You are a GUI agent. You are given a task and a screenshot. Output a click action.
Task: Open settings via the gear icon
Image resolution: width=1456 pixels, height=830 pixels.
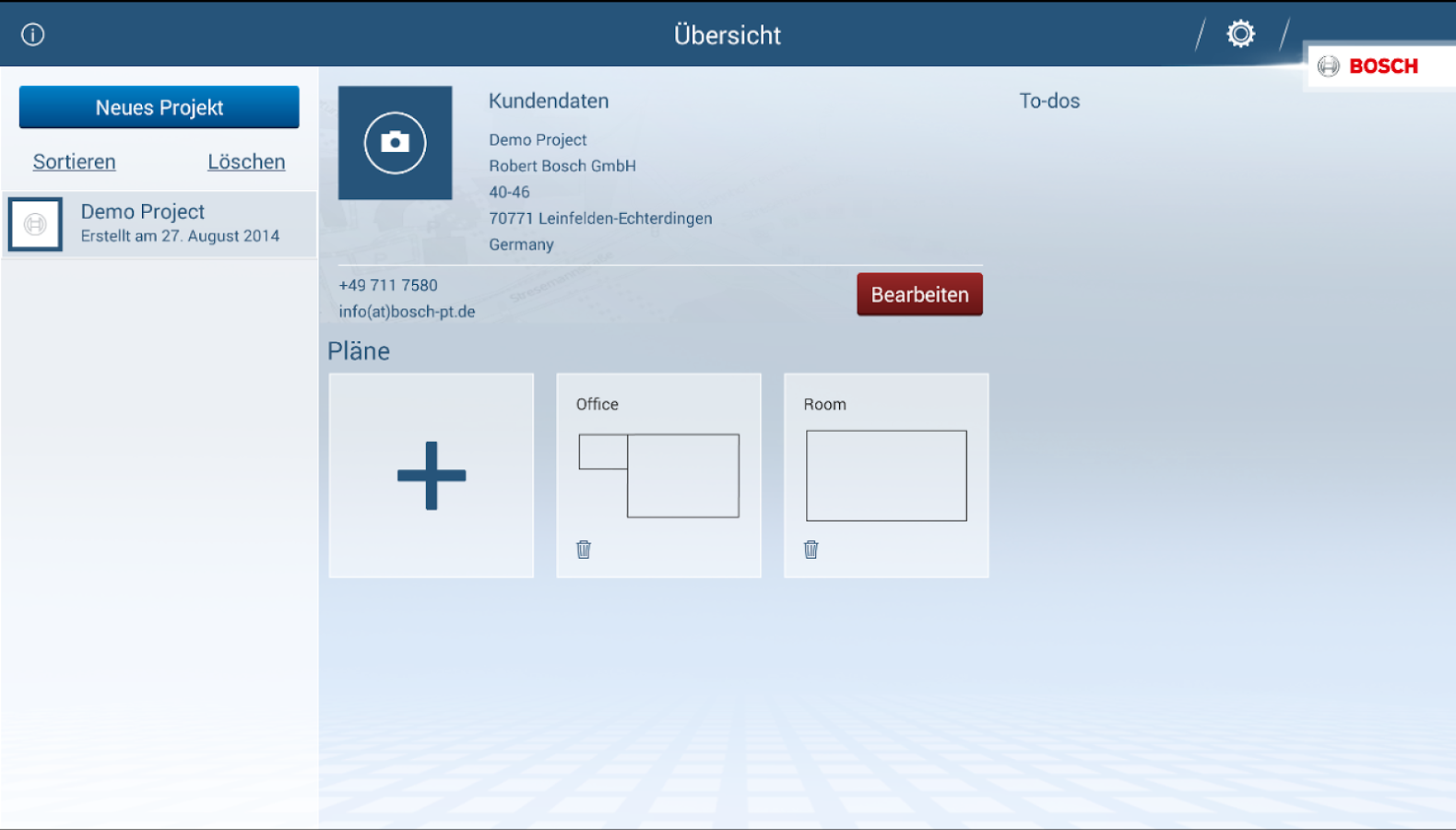tap(1240, 34)
